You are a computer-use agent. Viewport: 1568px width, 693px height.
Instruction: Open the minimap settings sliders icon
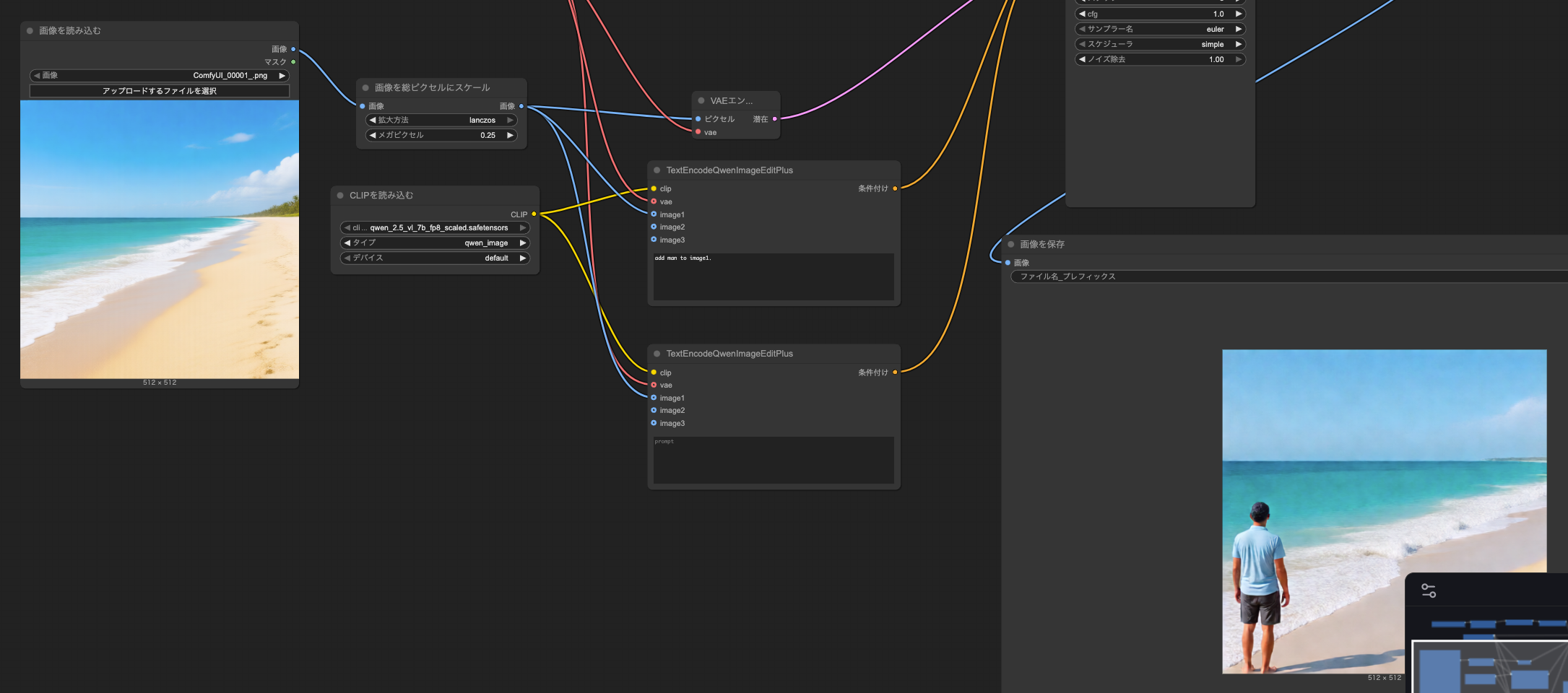1428,590
